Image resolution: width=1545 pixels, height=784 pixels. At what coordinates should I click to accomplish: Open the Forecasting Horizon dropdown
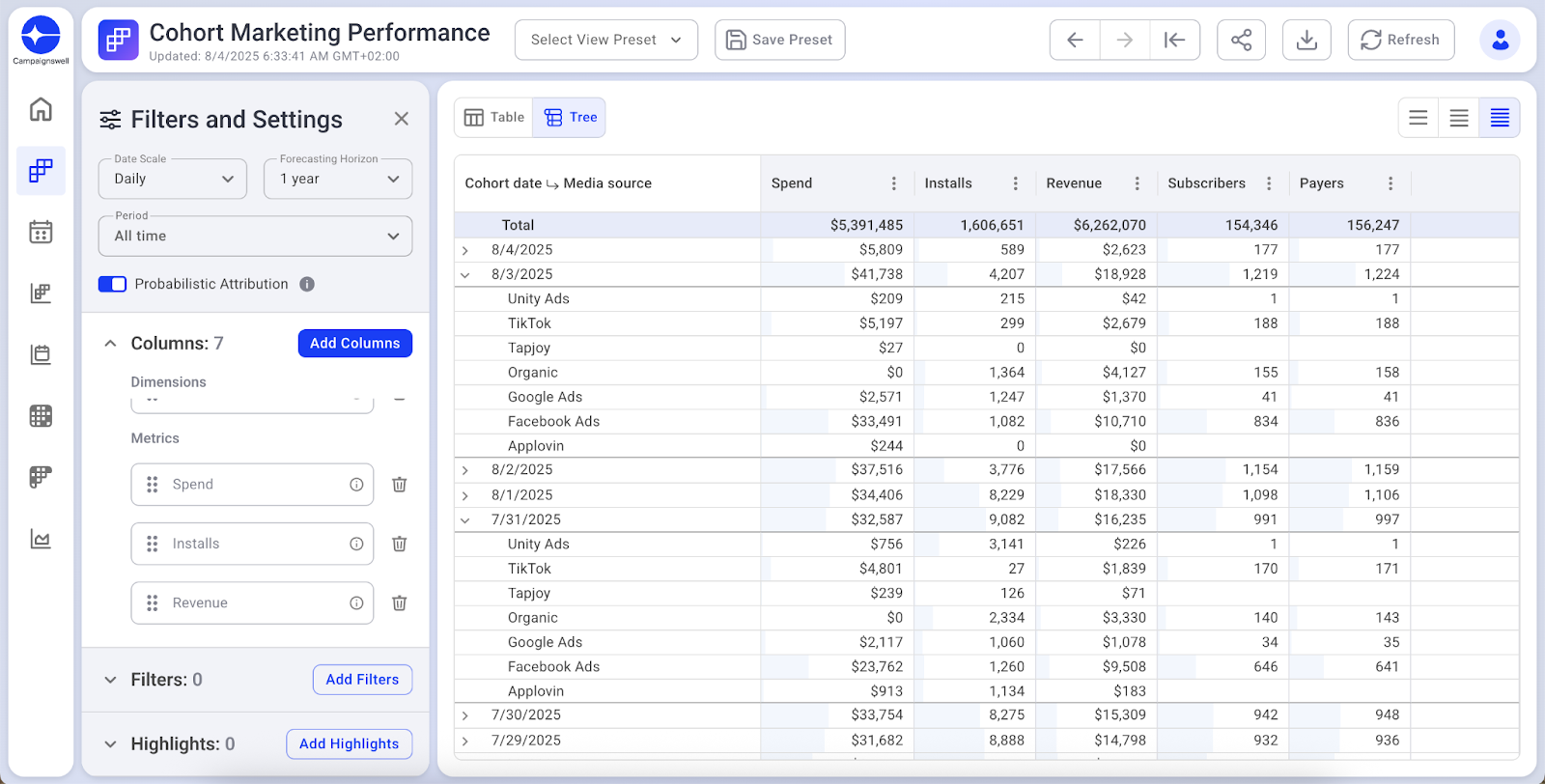pos(338,179)
